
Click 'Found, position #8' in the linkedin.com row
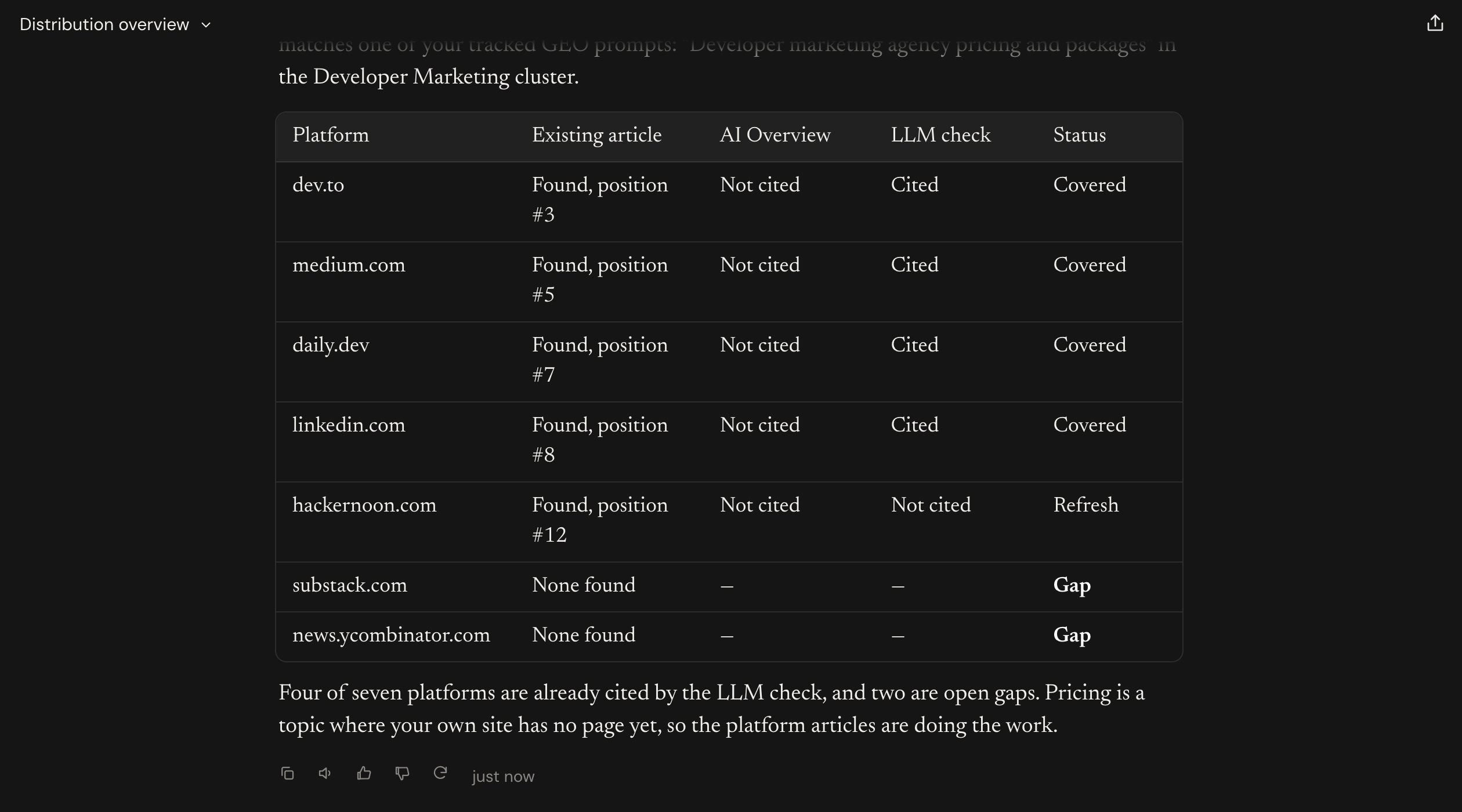600,440
